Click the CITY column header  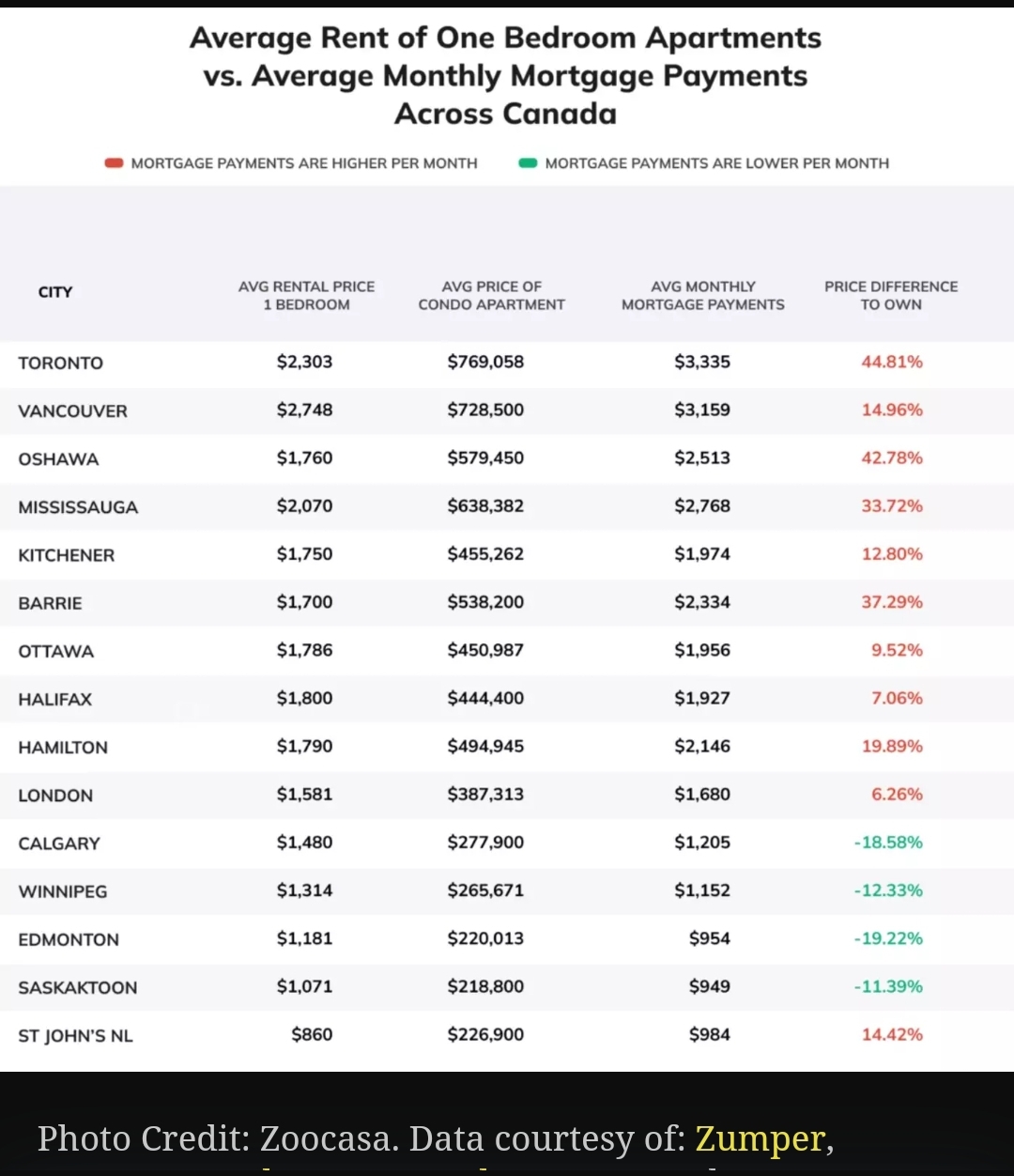tap(55, 292)
